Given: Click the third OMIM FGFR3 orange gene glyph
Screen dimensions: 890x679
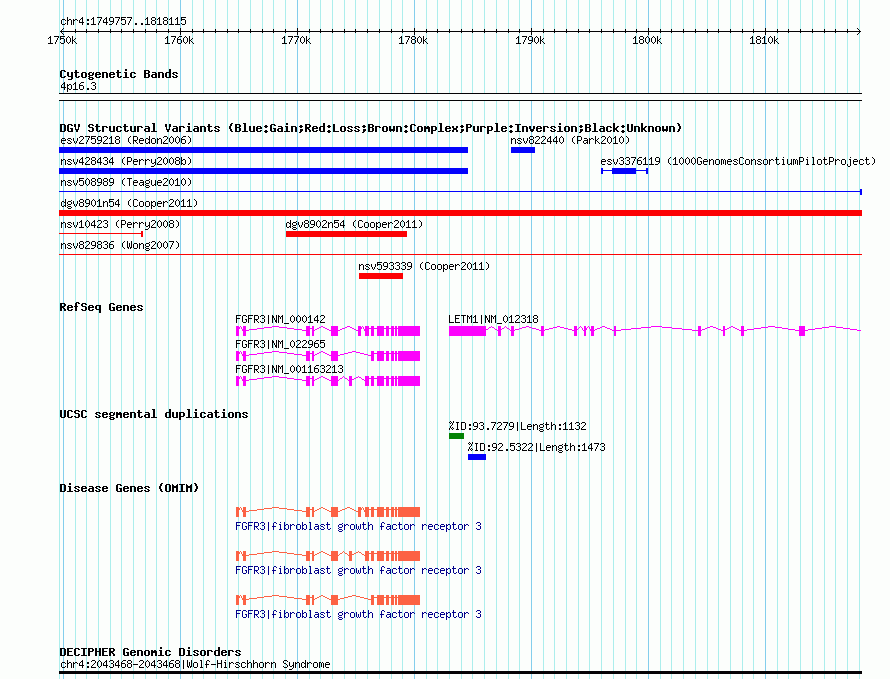Looking at the screenshot, I should coord(328,600).
